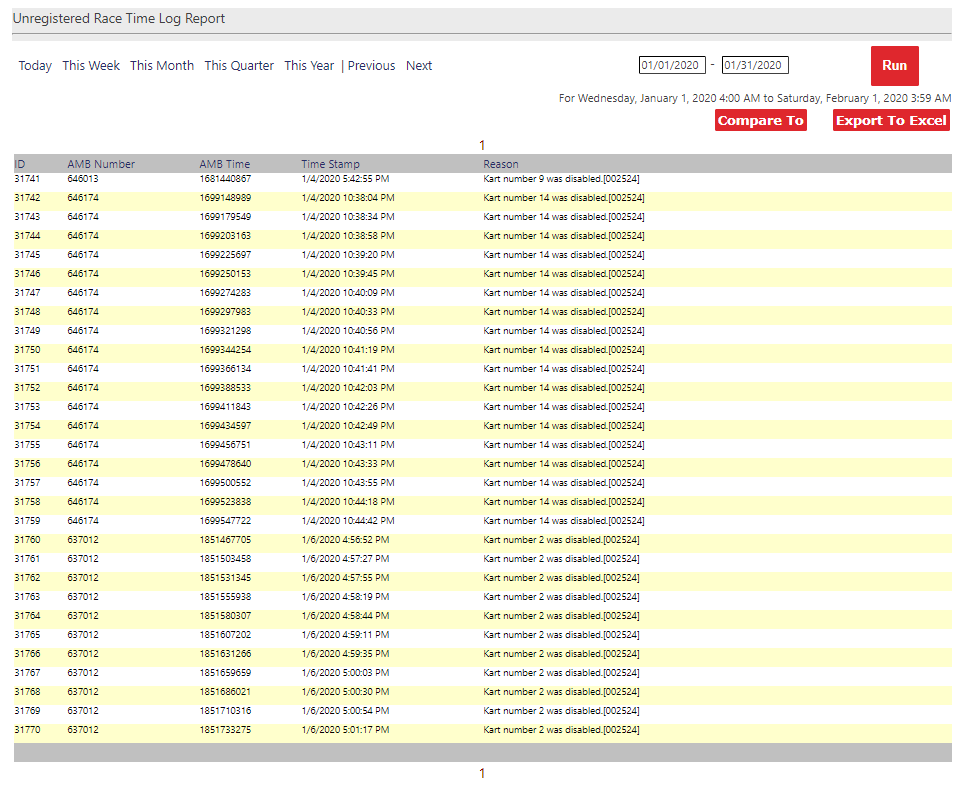Click time stamp 1/6/2020 5:01:17 PM

(346, 731)
